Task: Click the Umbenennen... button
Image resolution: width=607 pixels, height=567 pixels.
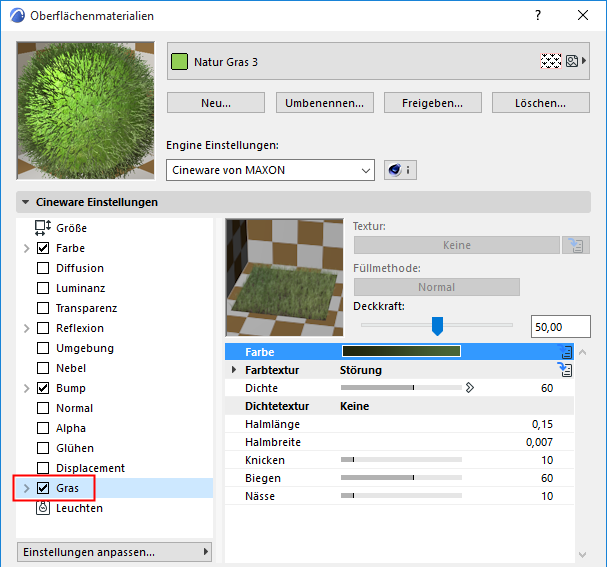Action: coord(324,103)
